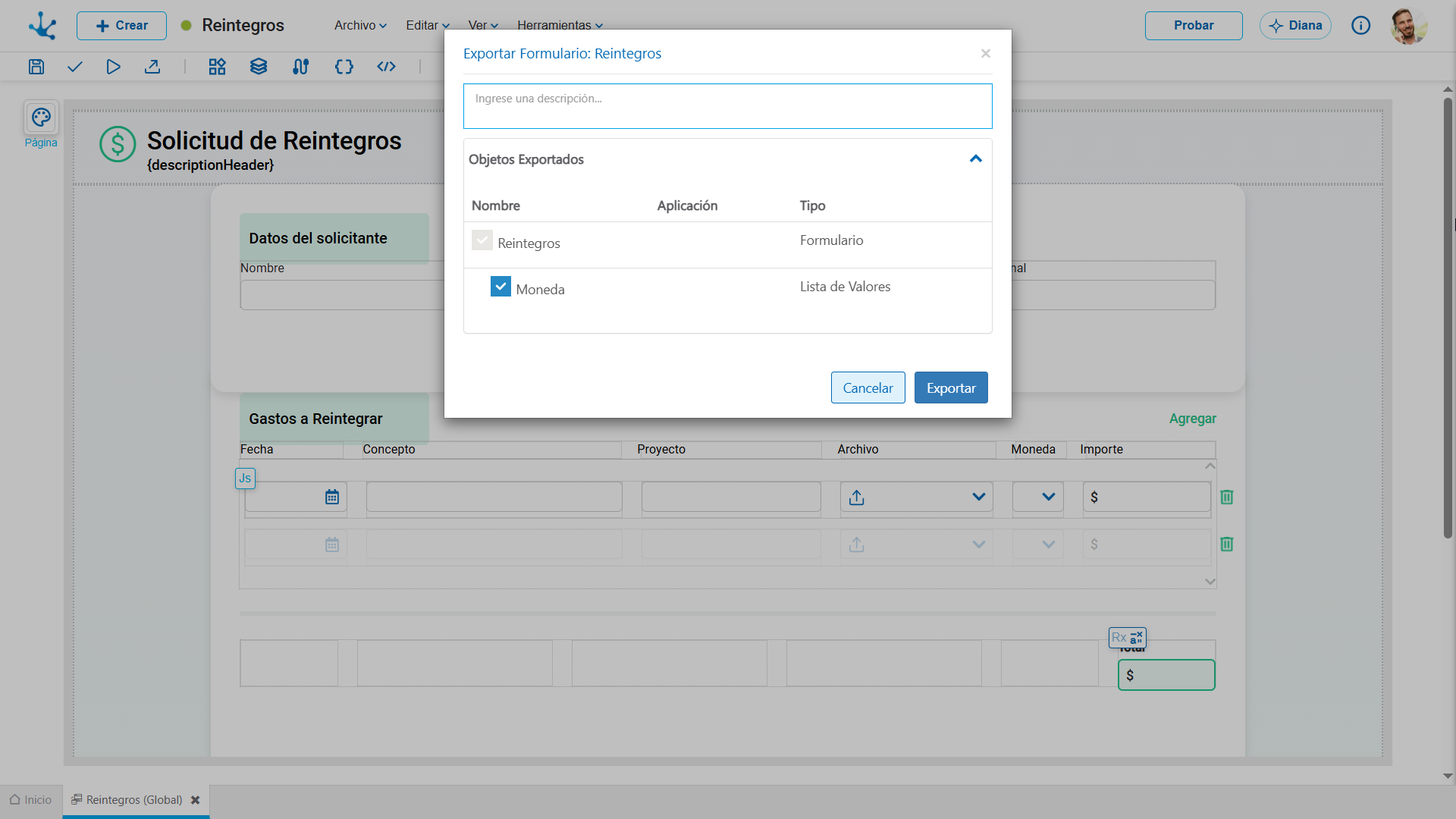Collapse the Objetos Exportados section
The height and width of the screenshot is (819, 1456).
click(x=976, y=159)
